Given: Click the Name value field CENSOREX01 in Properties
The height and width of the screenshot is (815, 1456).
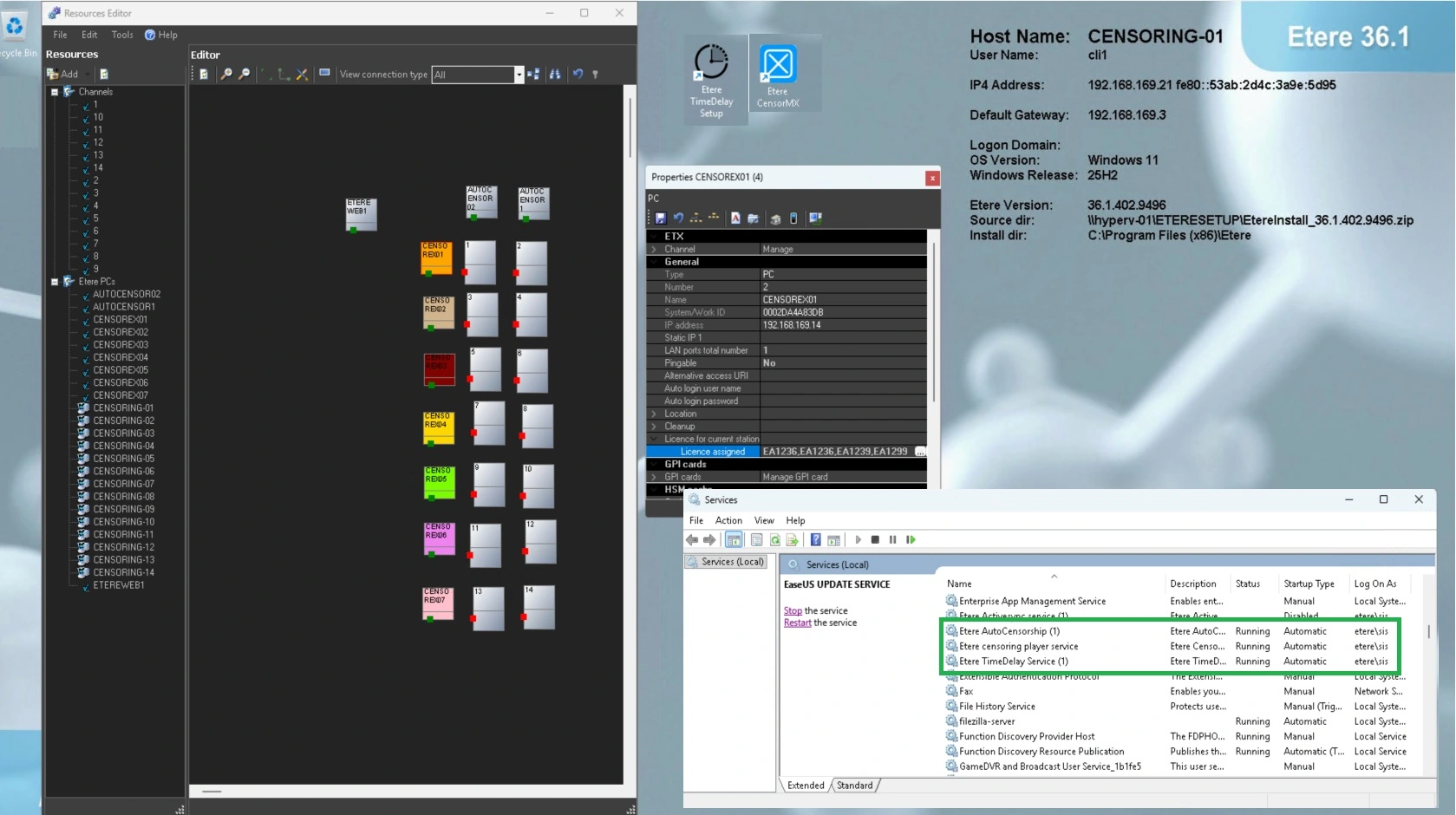Looking at the screenshot, I should click(843, 300).
